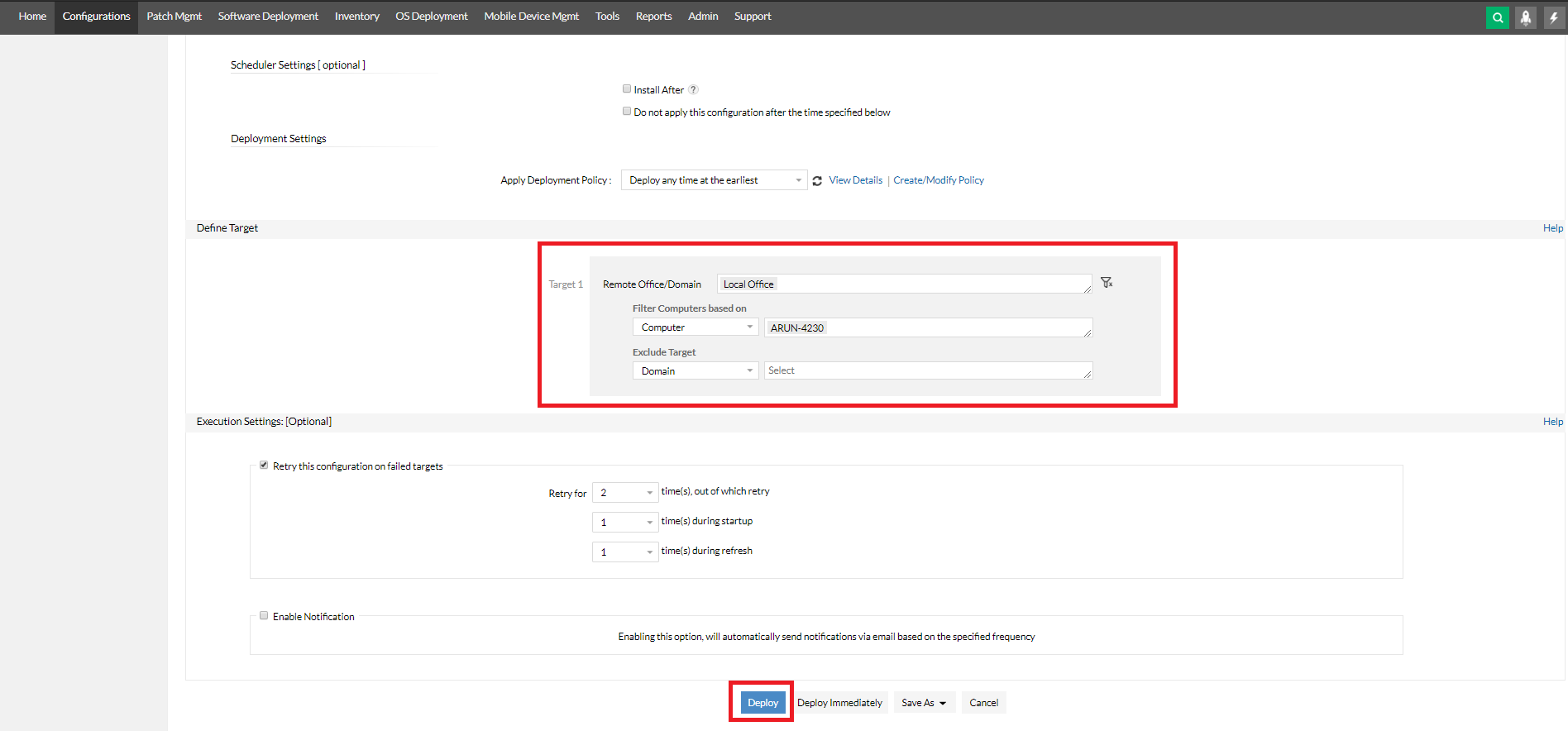Click the Remote Office/Domain input field
The image size is (1568, 731).
(x=905, y=284)
